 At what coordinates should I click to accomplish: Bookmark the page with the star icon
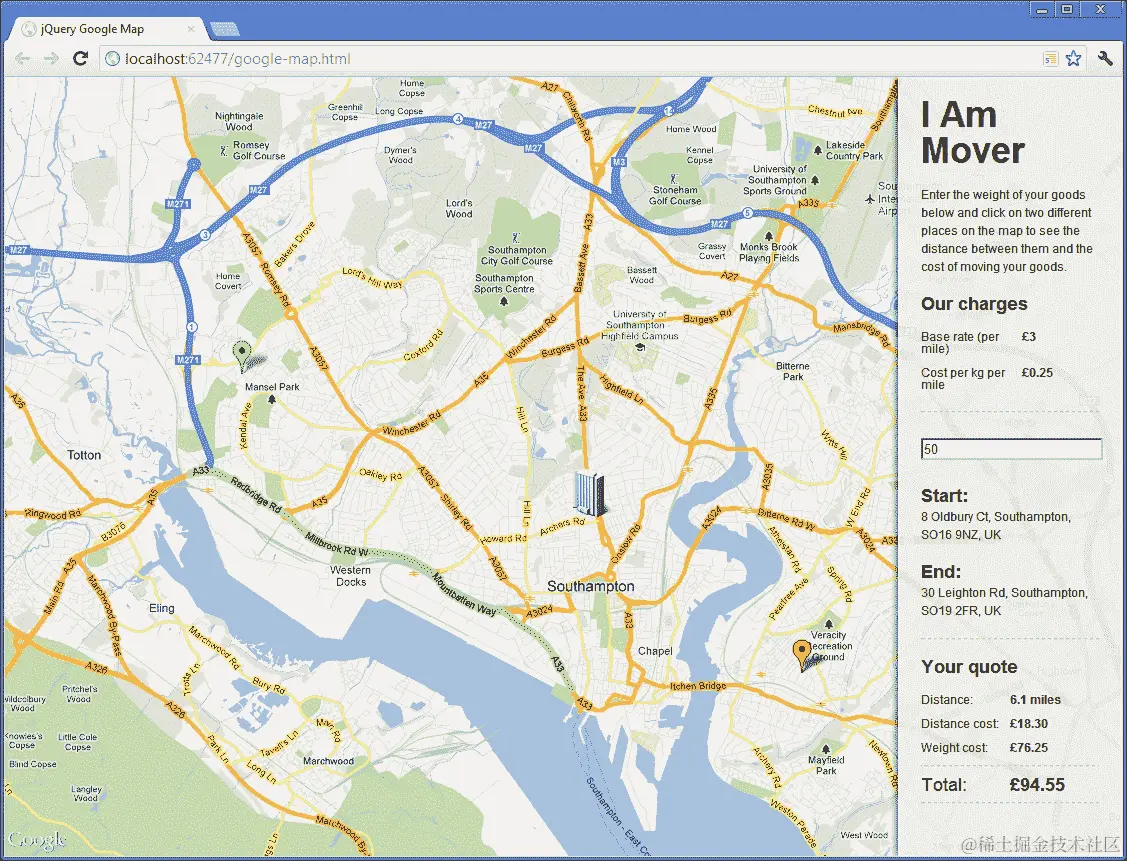click(1073, 59)
